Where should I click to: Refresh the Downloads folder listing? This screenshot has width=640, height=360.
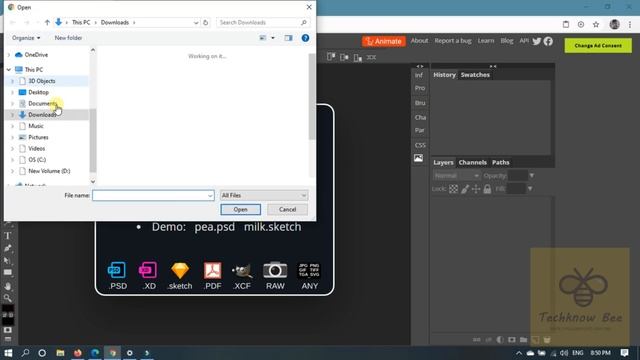coord(206,22)
